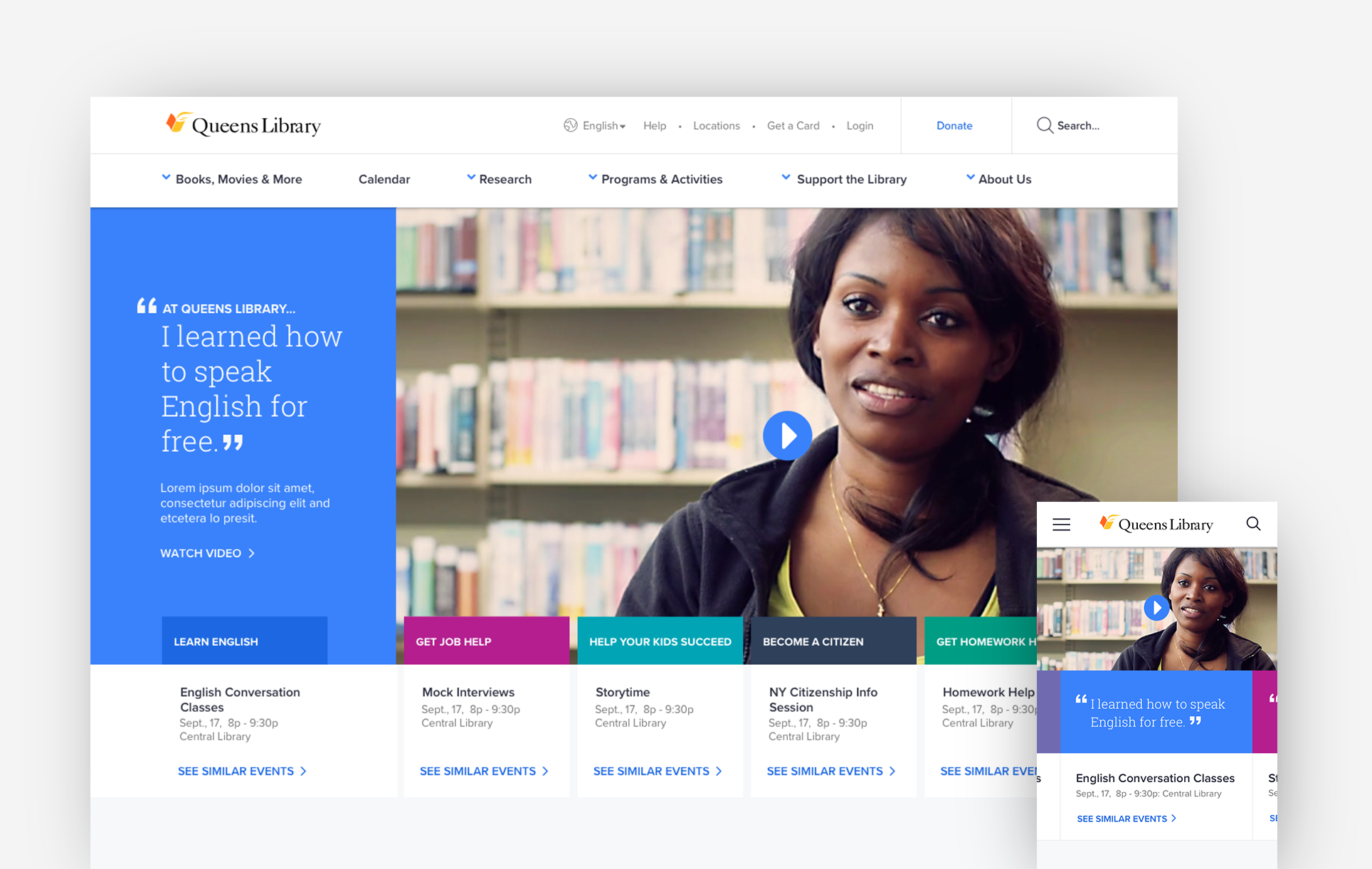
Task: Click the Watch Video link
Action: click(207, 553)
